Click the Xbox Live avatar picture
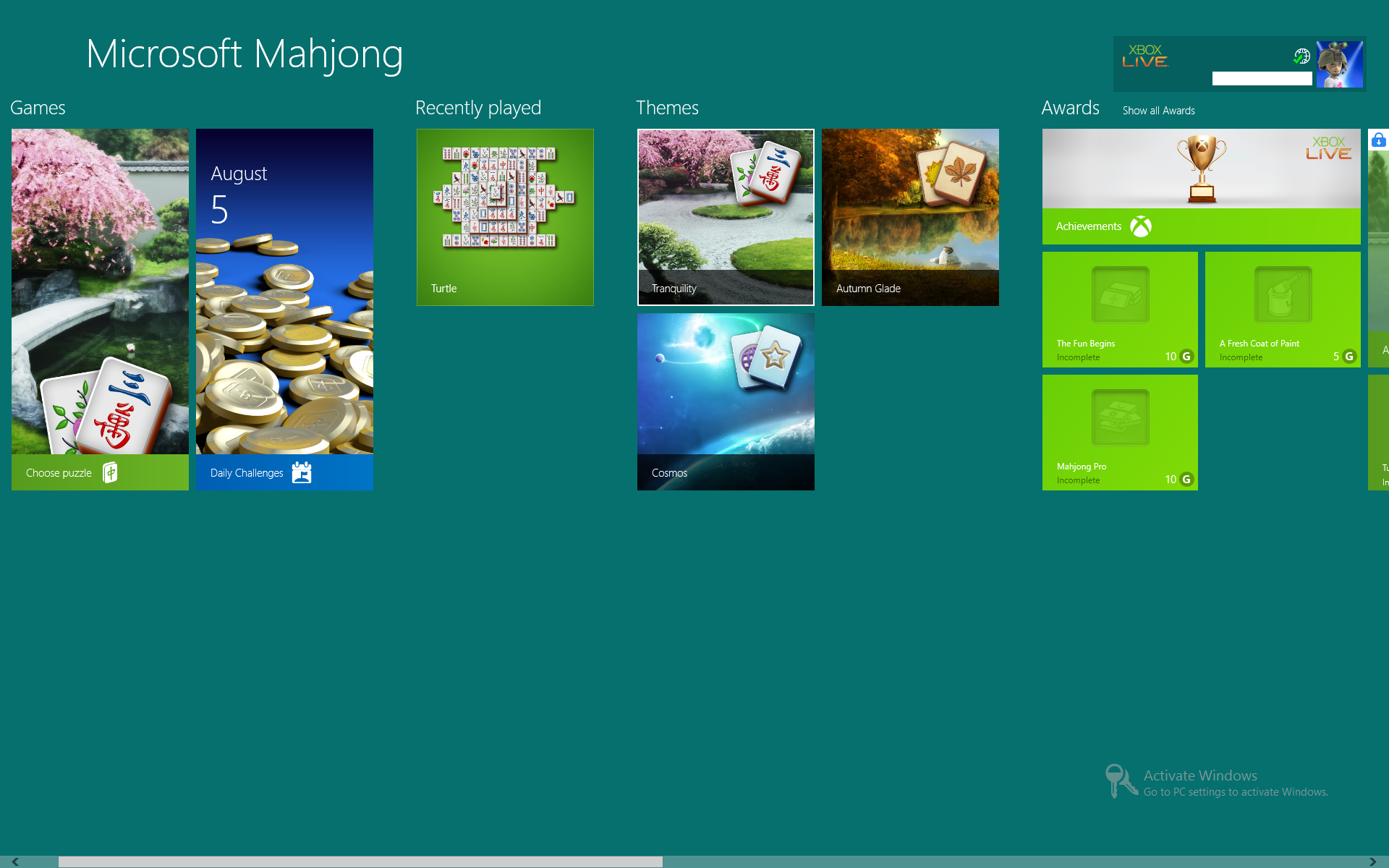 (x=1339, y=64)
